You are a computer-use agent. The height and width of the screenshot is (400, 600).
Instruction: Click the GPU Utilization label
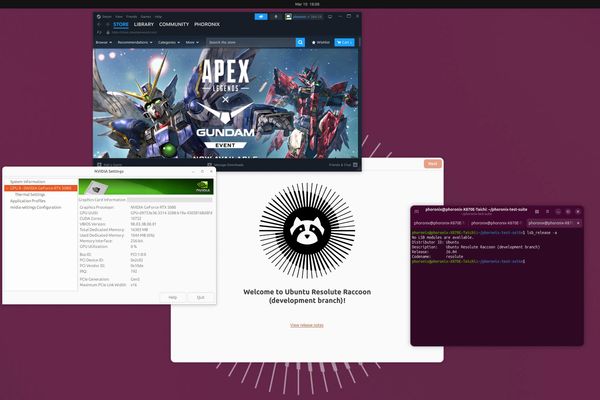tap(94, 247)
